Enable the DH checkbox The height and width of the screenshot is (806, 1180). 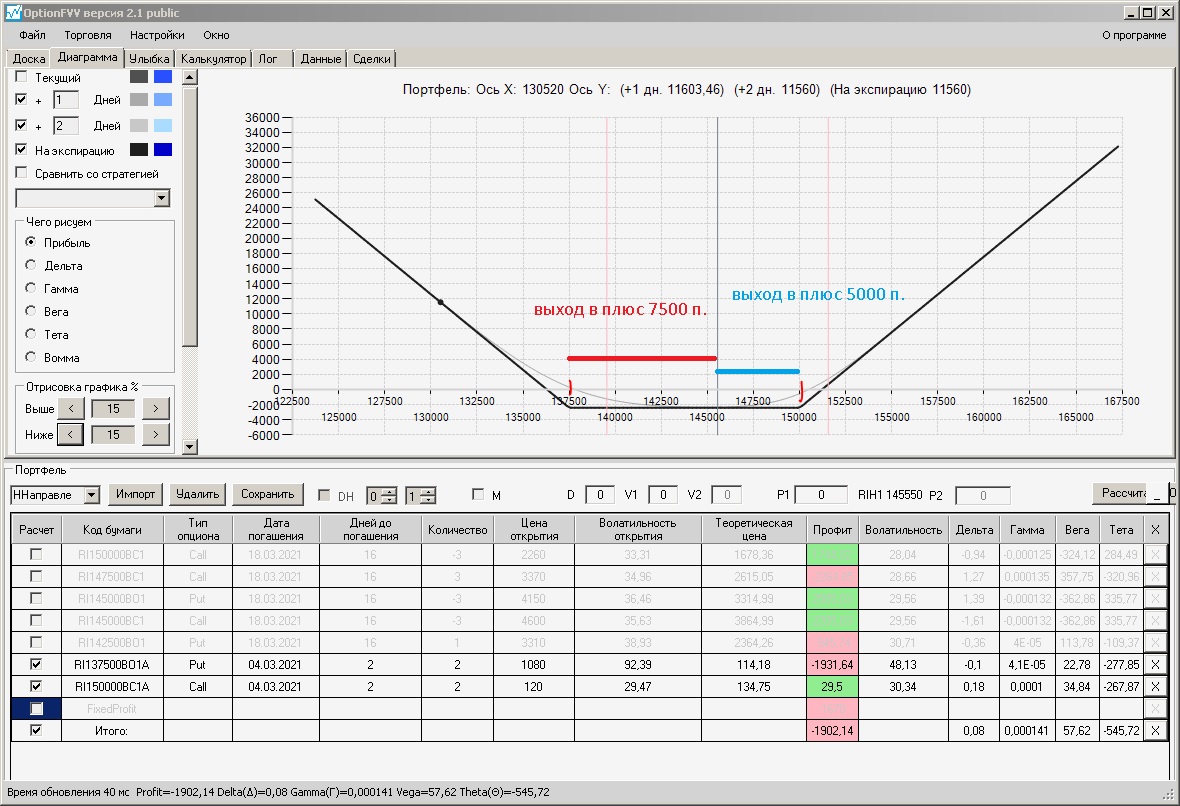click(x=323, y=495)
